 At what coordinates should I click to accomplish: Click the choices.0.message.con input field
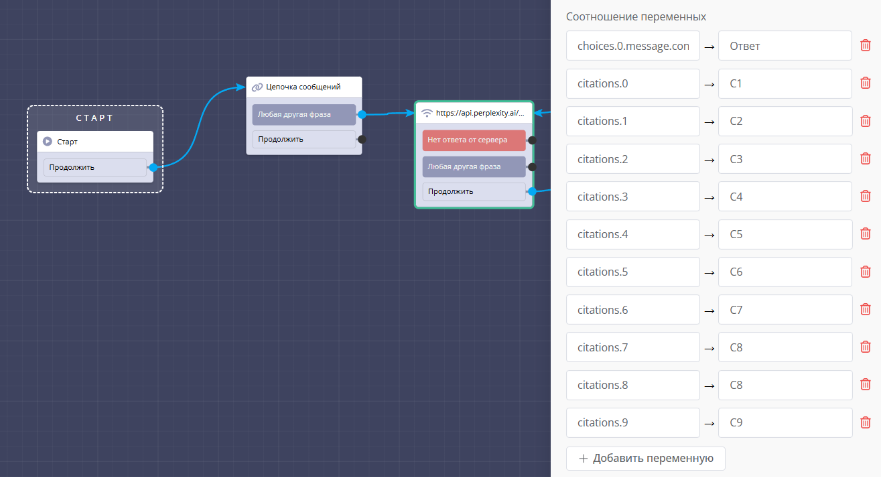coord(632,46)
